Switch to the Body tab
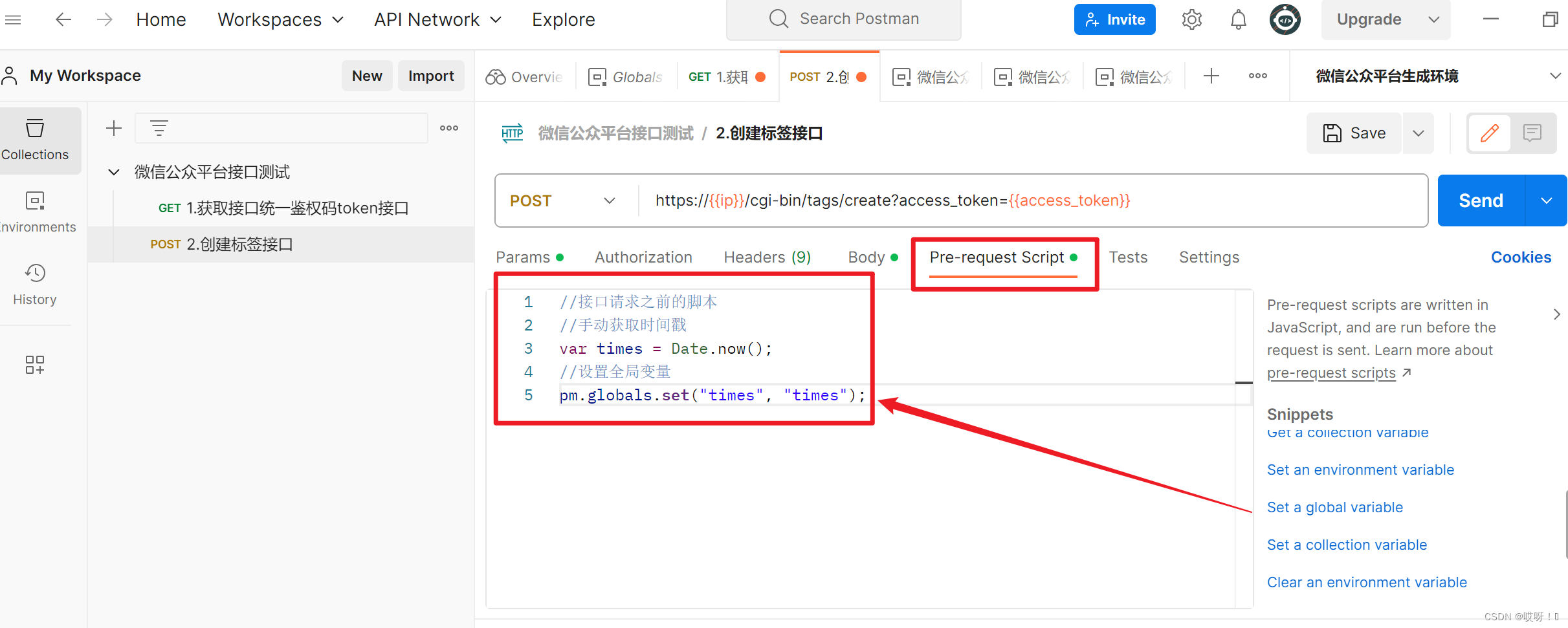The image size is (1568, 628). point(873,257)
